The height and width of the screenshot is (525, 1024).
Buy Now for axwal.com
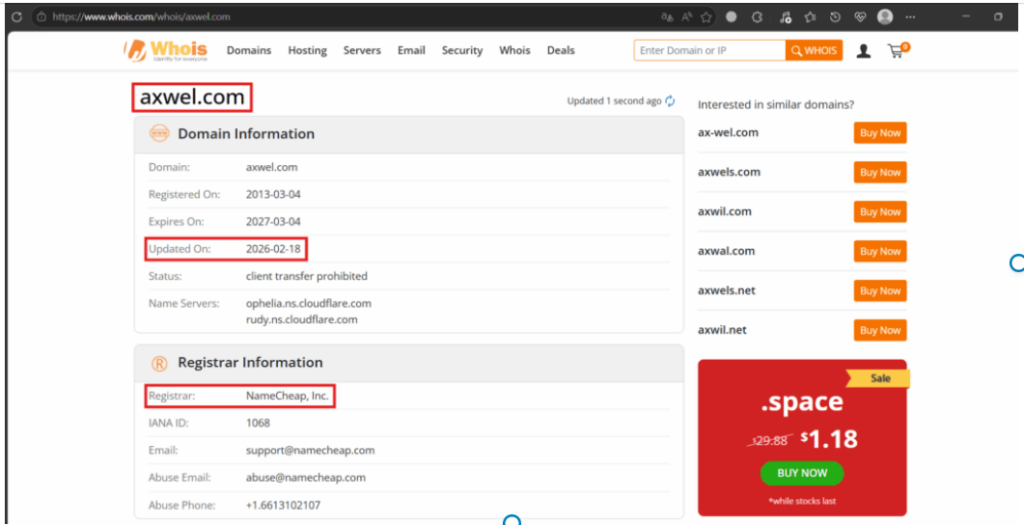pos(880,251)
